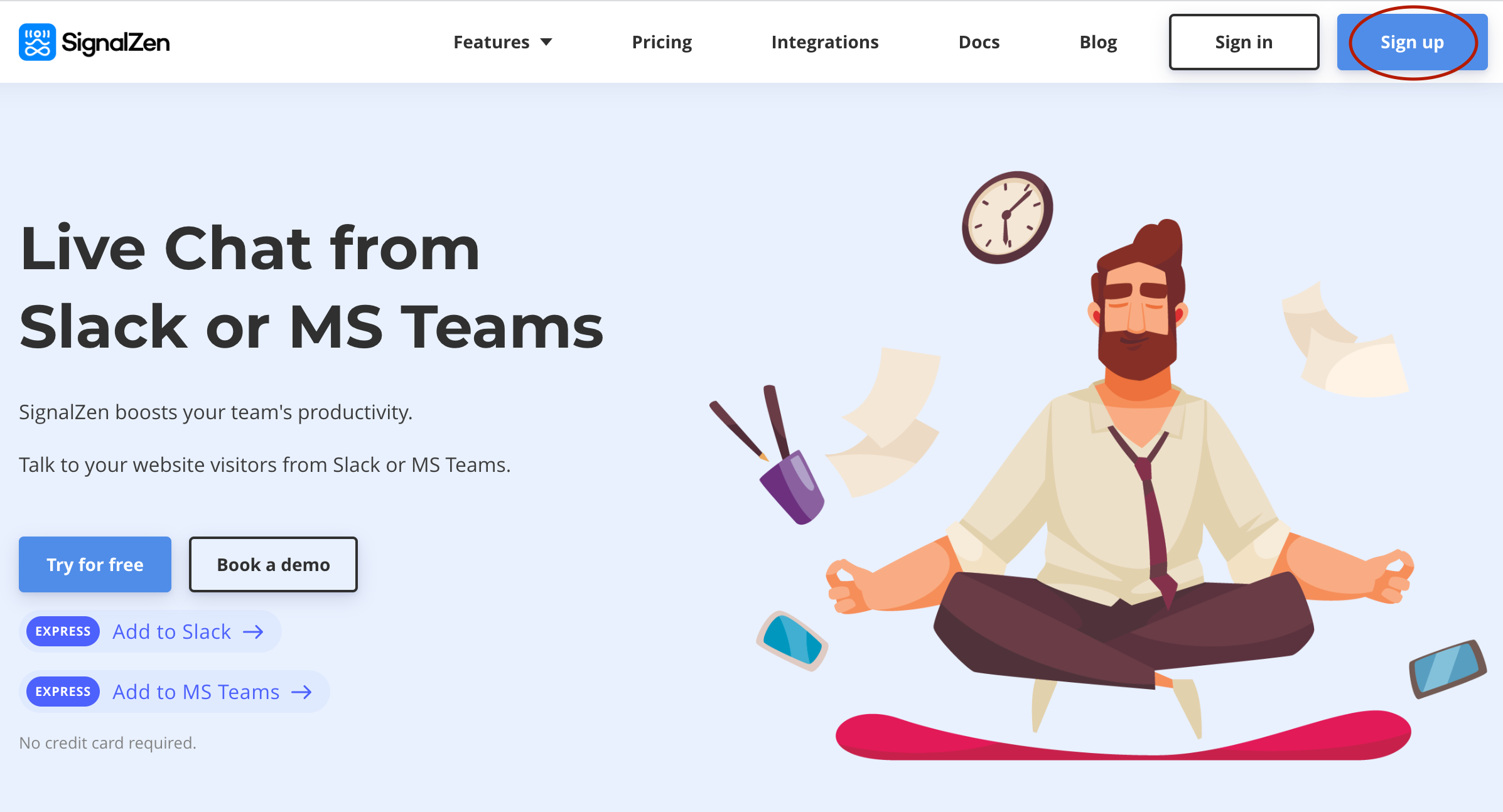This screenshot has width=1503, height=812.
Task: Click the Sign in button
Action: click(x=1244, y=42)
